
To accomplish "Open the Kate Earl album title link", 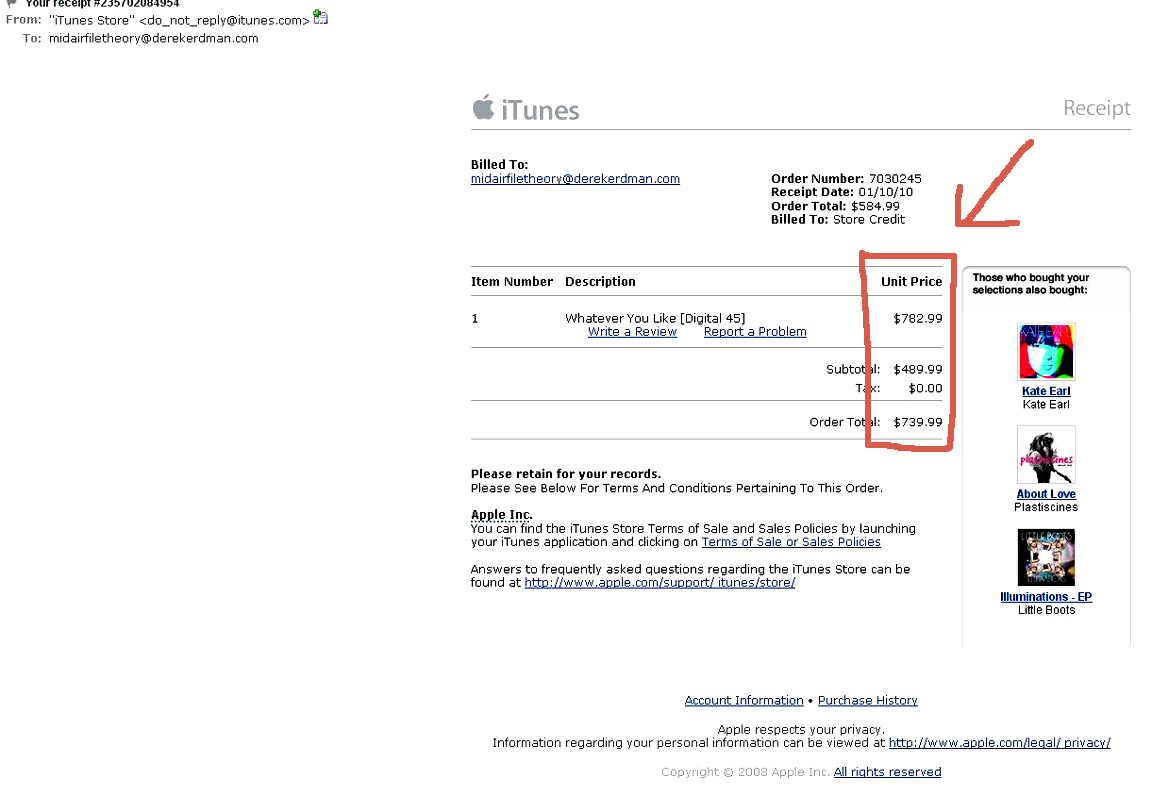I will point(1045,391).
